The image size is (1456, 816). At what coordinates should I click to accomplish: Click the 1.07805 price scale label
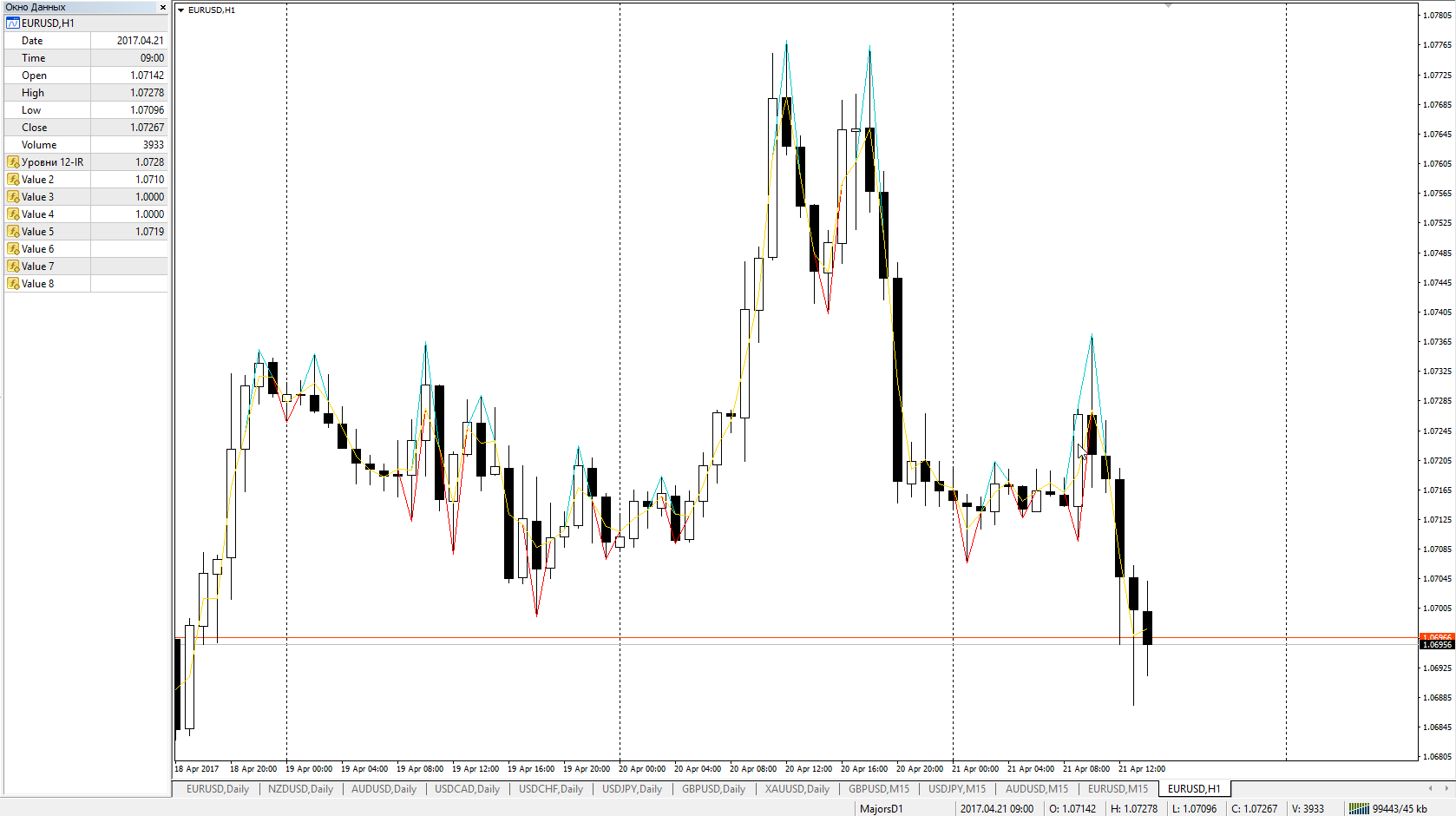click(1438, 16)
